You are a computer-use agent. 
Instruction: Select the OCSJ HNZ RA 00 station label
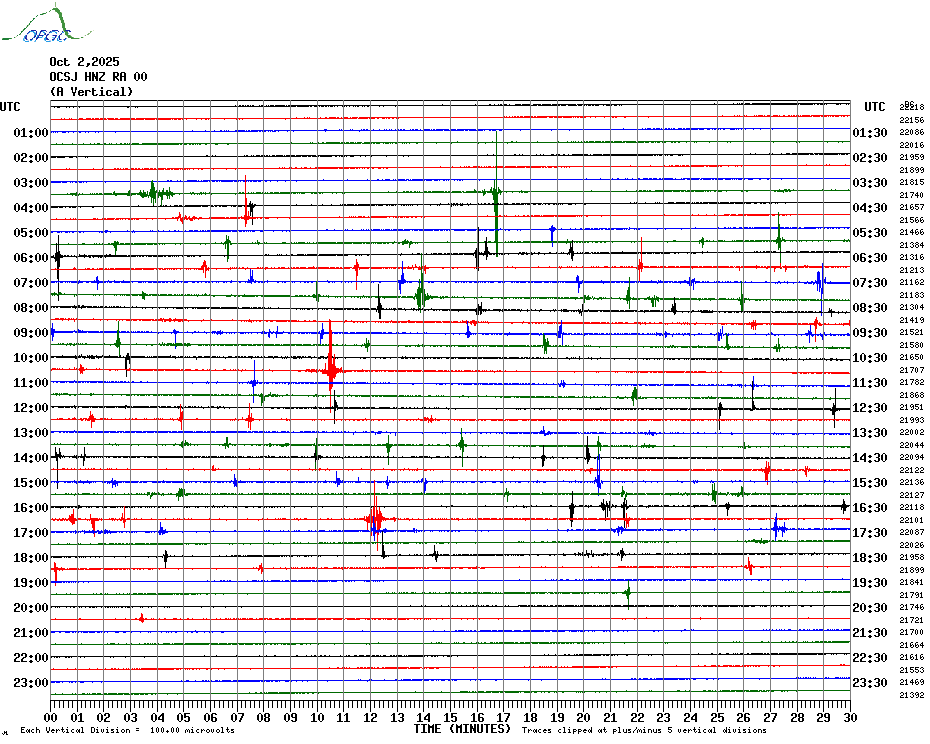click(98, 77)
